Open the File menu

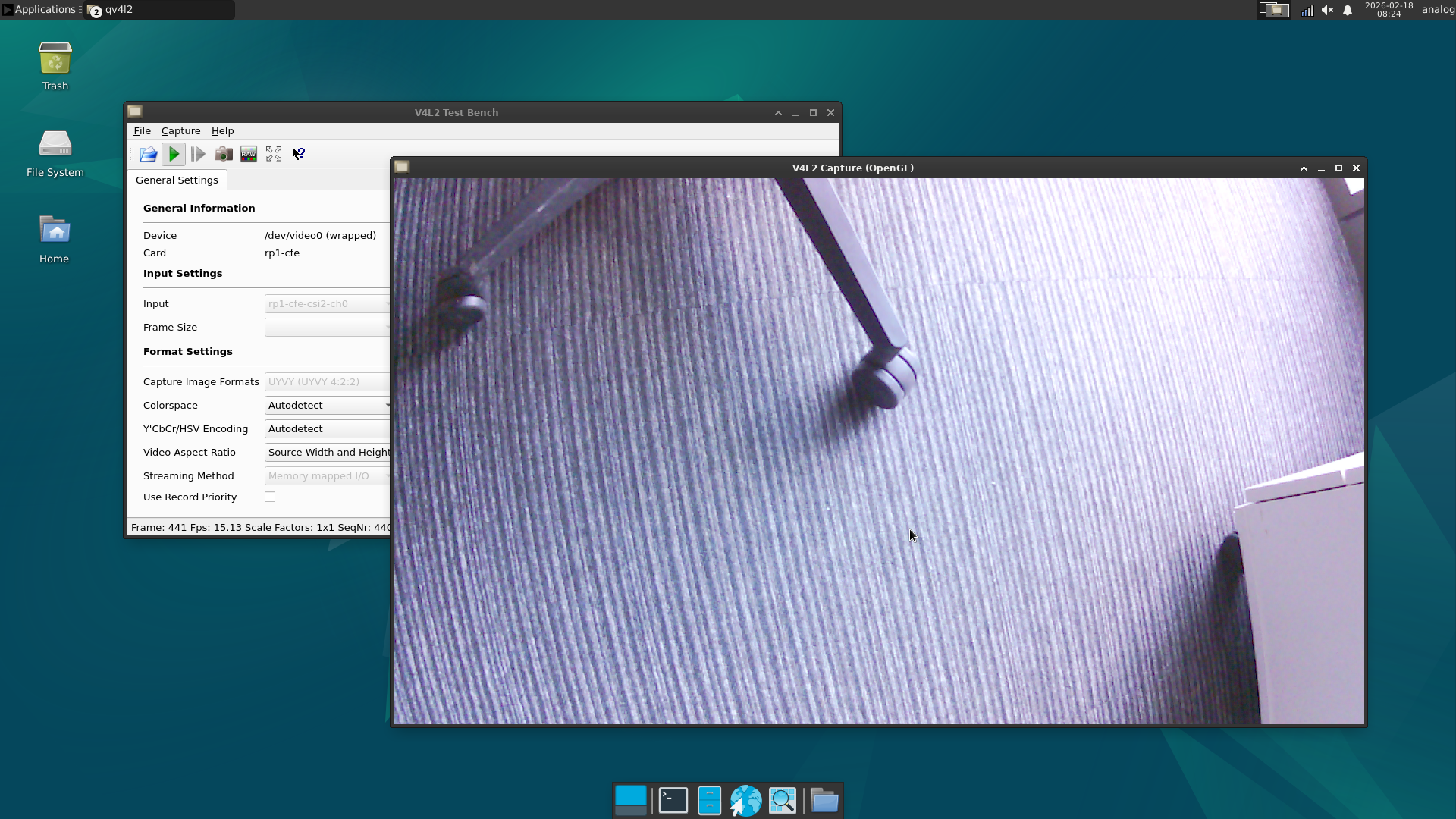(142, 130)
